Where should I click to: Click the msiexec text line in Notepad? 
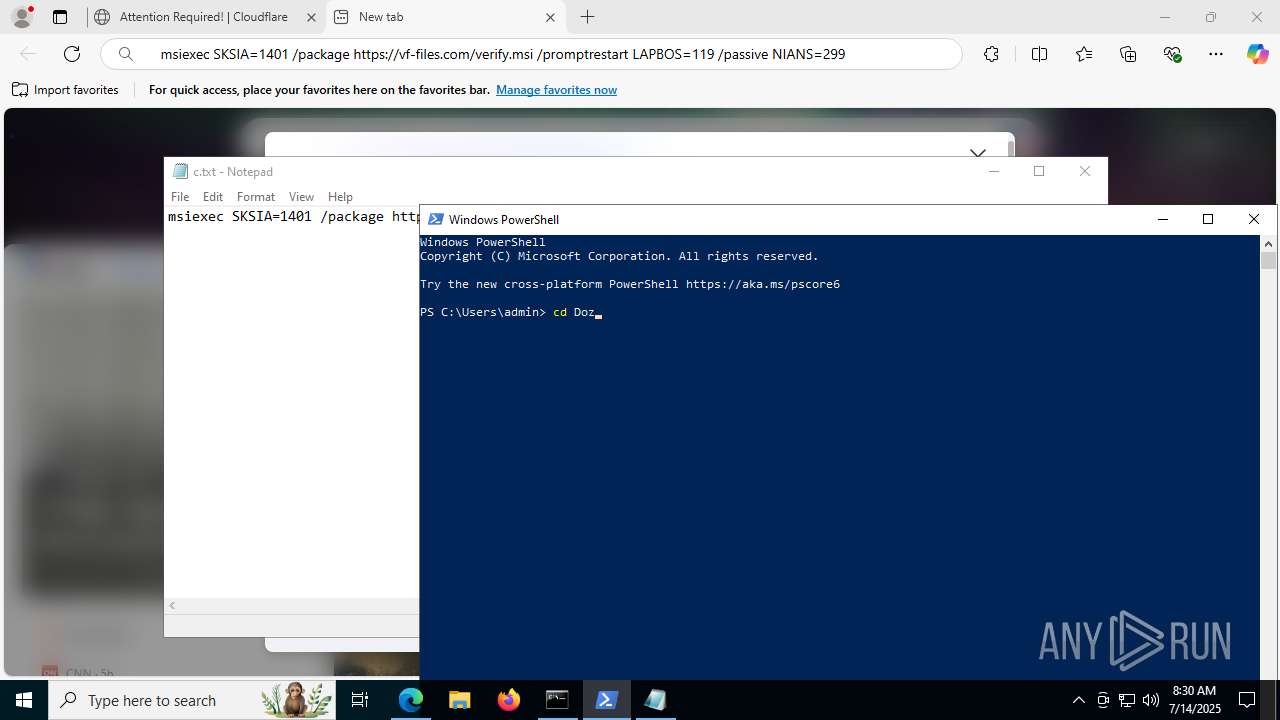[294, 216]
